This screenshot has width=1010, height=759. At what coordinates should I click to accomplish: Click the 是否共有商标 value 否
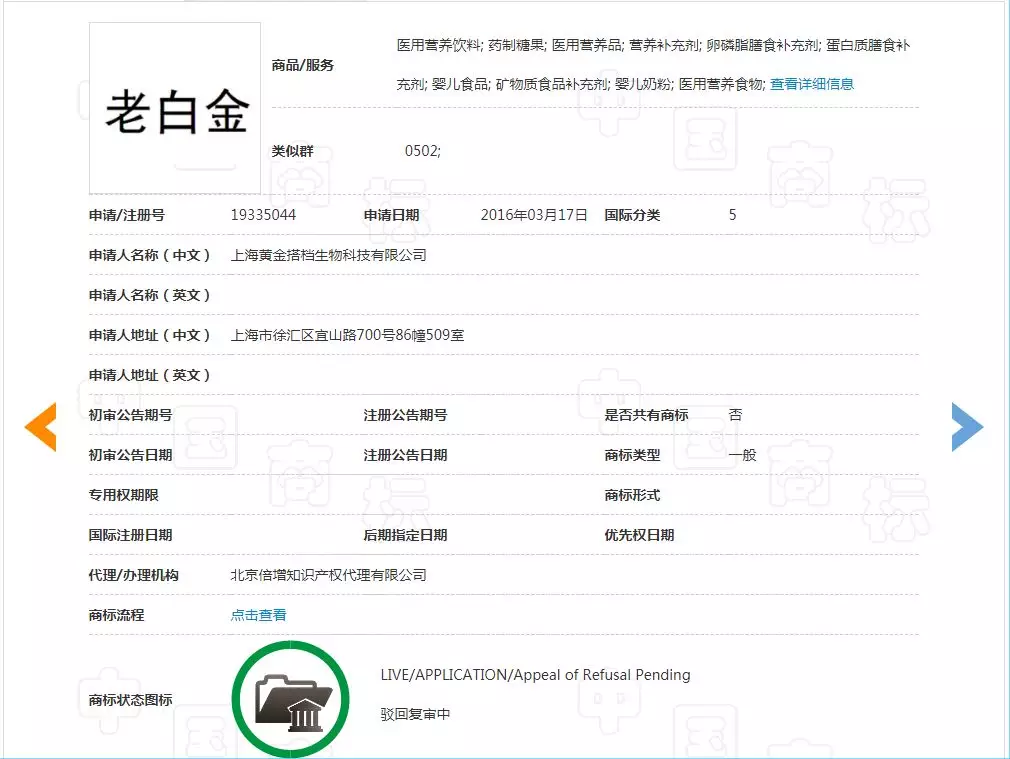click(735, 415)
